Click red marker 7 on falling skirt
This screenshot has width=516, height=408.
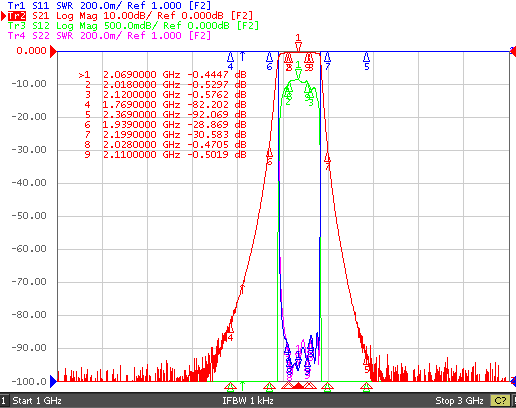(x=328, y=160)
